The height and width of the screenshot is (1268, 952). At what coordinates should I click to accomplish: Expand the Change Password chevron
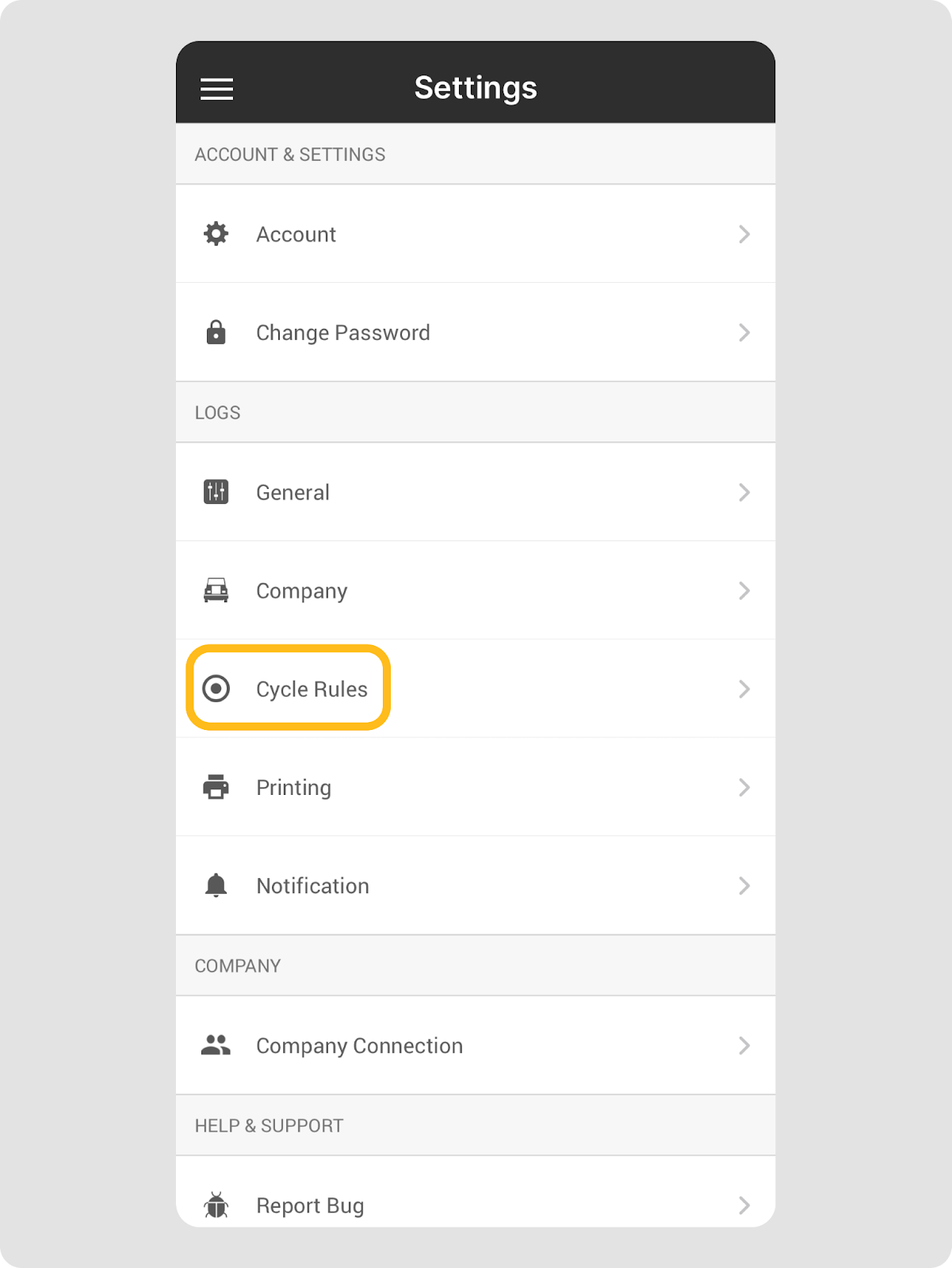744,332
